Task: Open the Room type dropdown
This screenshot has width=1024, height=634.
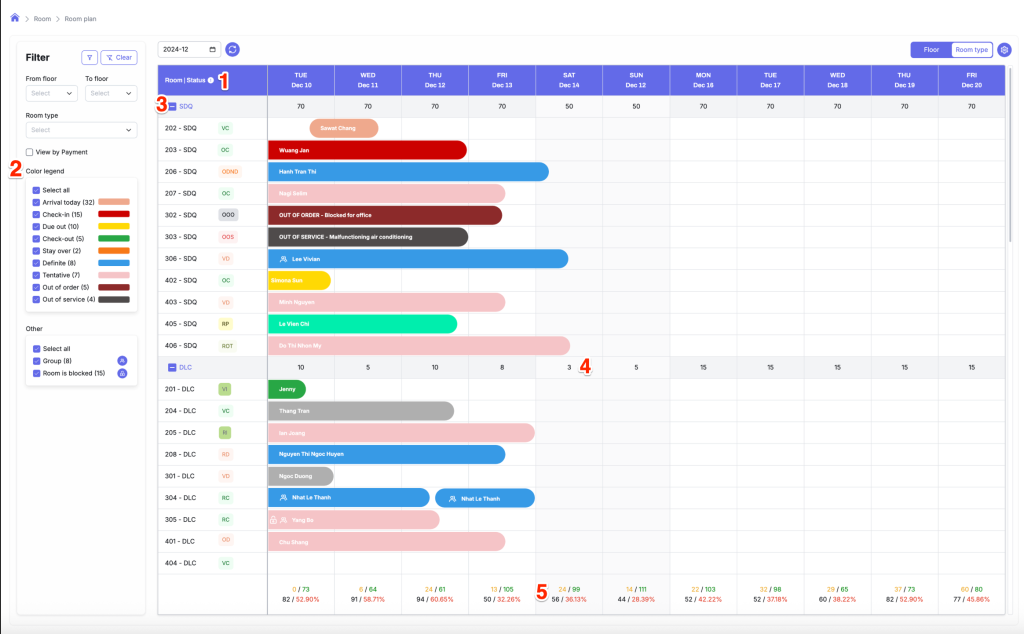Action: tap(81, 130)
